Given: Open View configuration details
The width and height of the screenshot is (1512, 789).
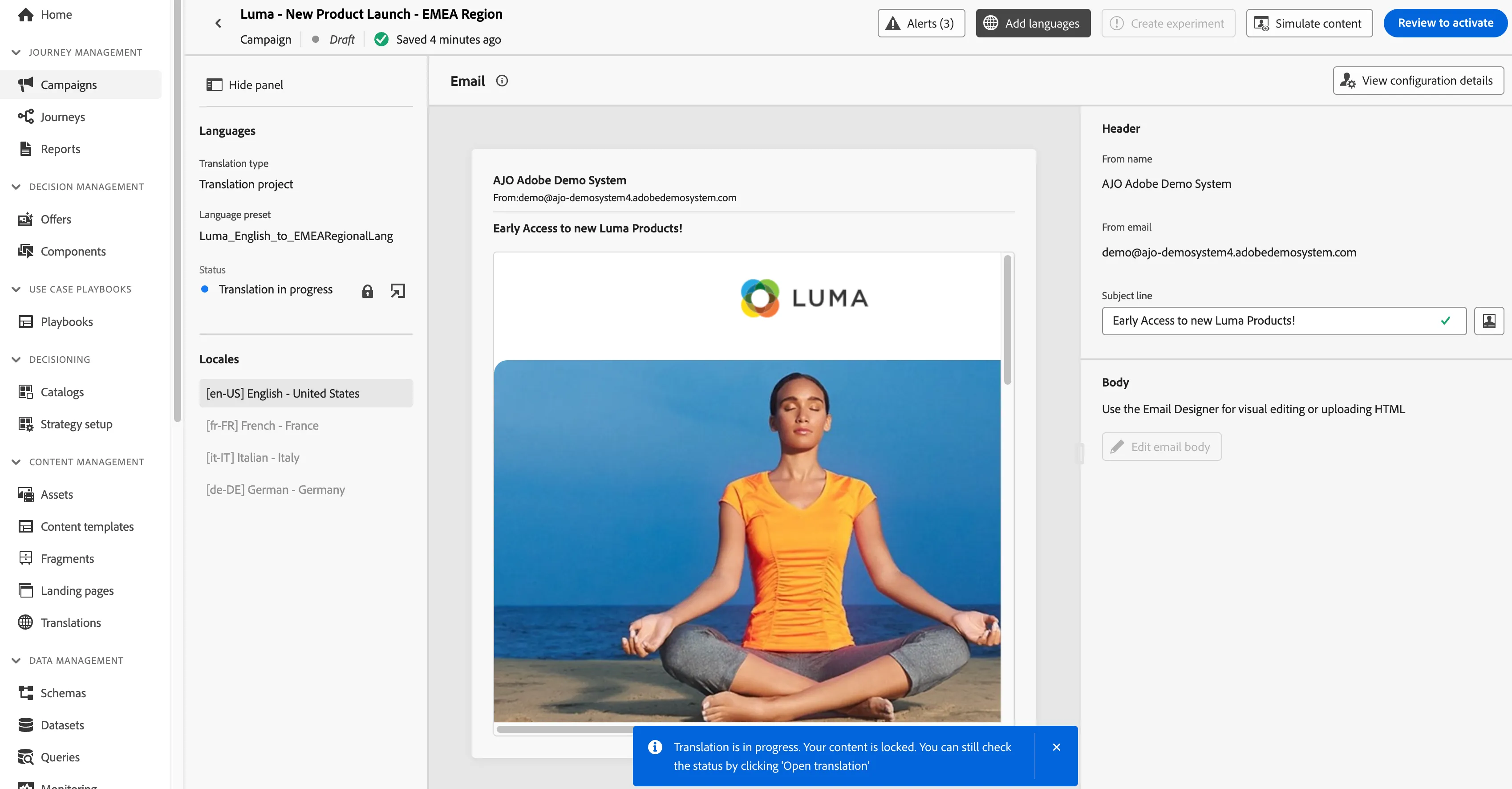Looking at the screenshot, I should coord(1418,81).
